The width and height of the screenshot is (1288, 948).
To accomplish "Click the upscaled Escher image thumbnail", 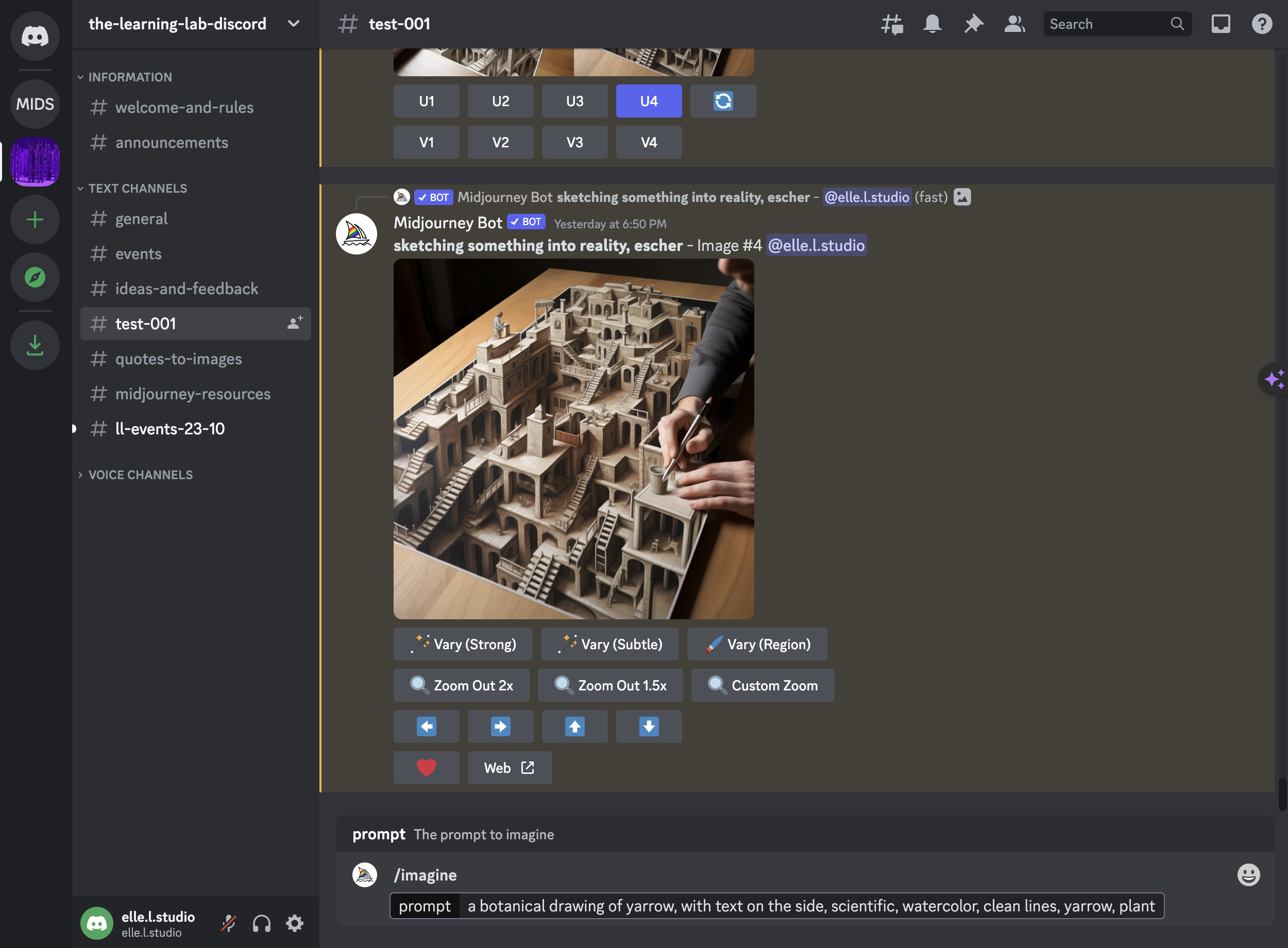I will pyautogui.click(x=573, y=439).
